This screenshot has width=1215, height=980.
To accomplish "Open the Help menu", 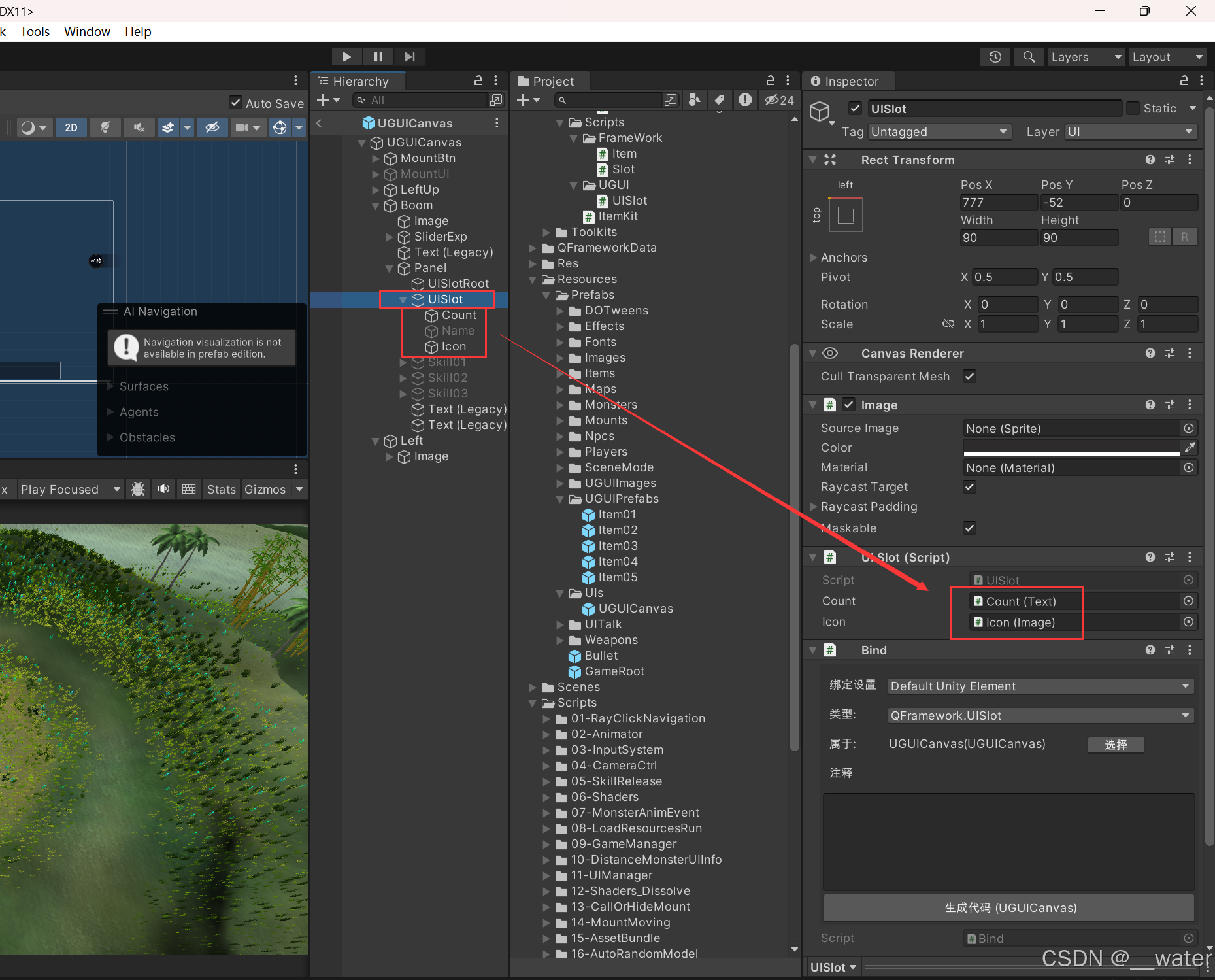I will 138,31.
